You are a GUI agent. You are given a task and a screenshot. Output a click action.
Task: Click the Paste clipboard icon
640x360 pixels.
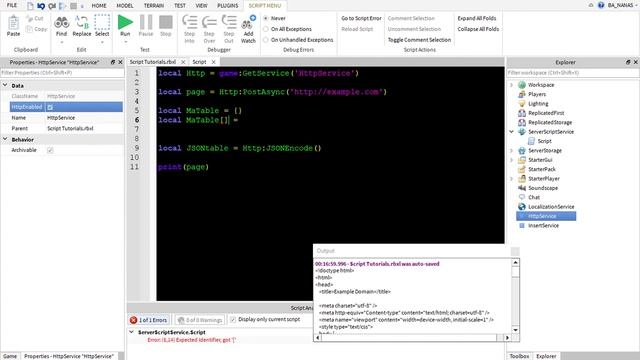(13, 23)
